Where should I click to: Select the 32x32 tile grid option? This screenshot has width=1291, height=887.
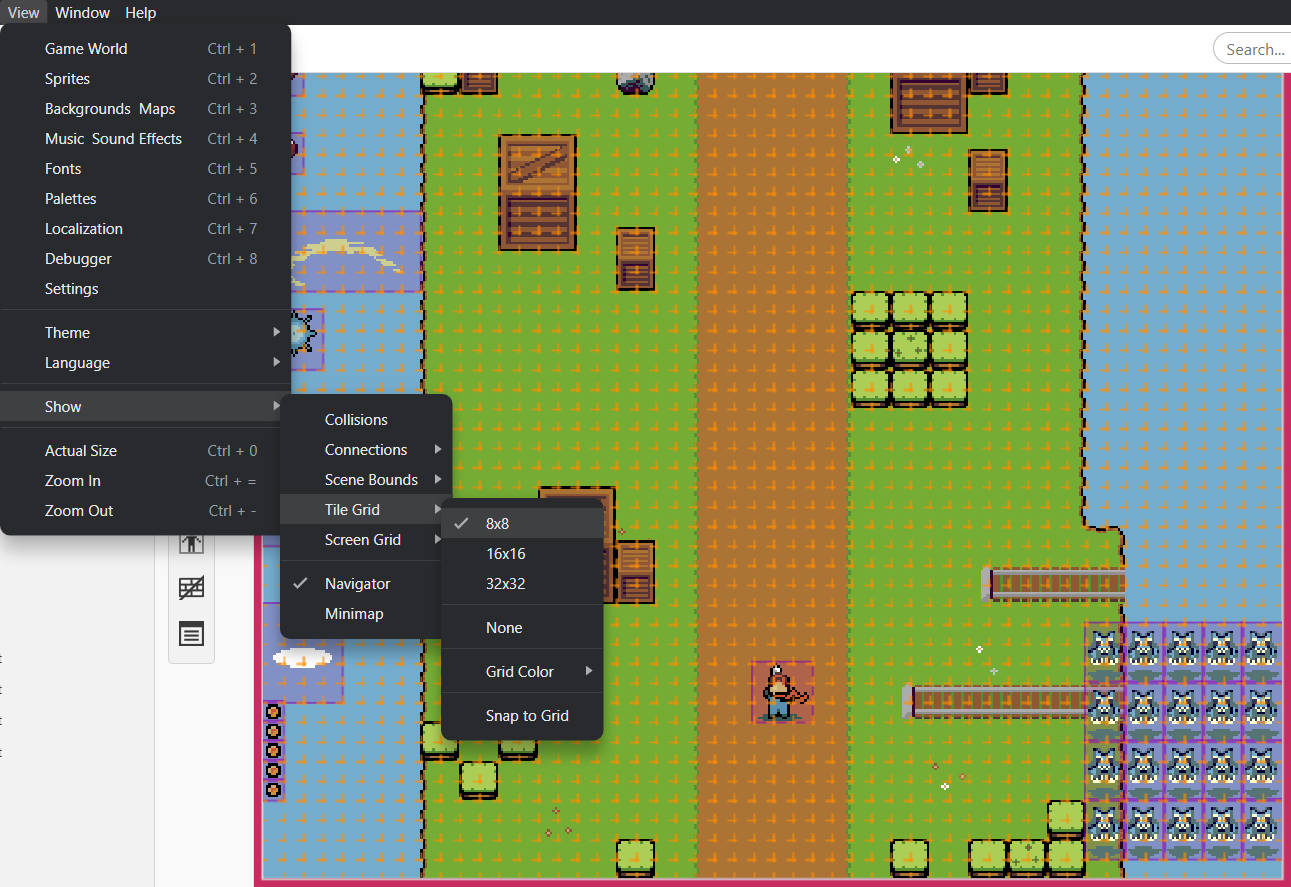tap(505, 584)
